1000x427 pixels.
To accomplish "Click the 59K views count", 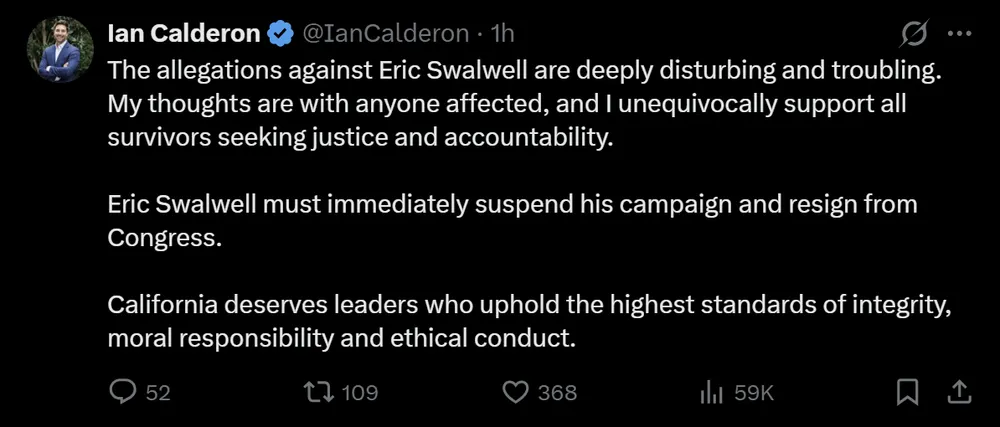I will coord(755,393).
